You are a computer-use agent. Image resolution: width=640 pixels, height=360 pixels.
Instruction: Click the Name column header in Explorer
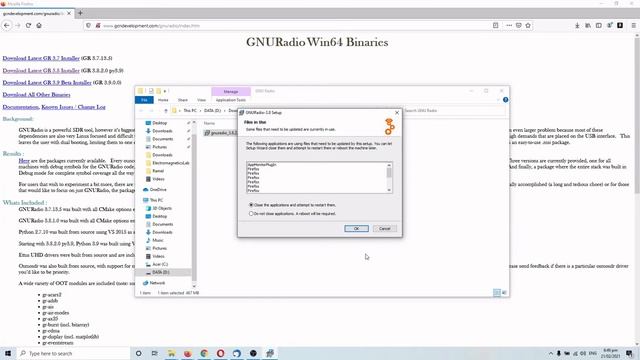tap(209, 123)
